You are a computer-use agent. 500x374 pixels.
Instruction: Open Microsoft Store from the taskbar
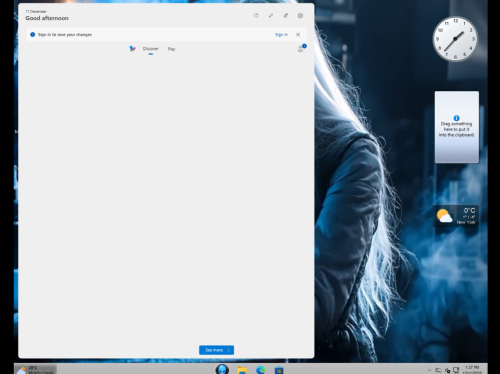tap(279, 370)
